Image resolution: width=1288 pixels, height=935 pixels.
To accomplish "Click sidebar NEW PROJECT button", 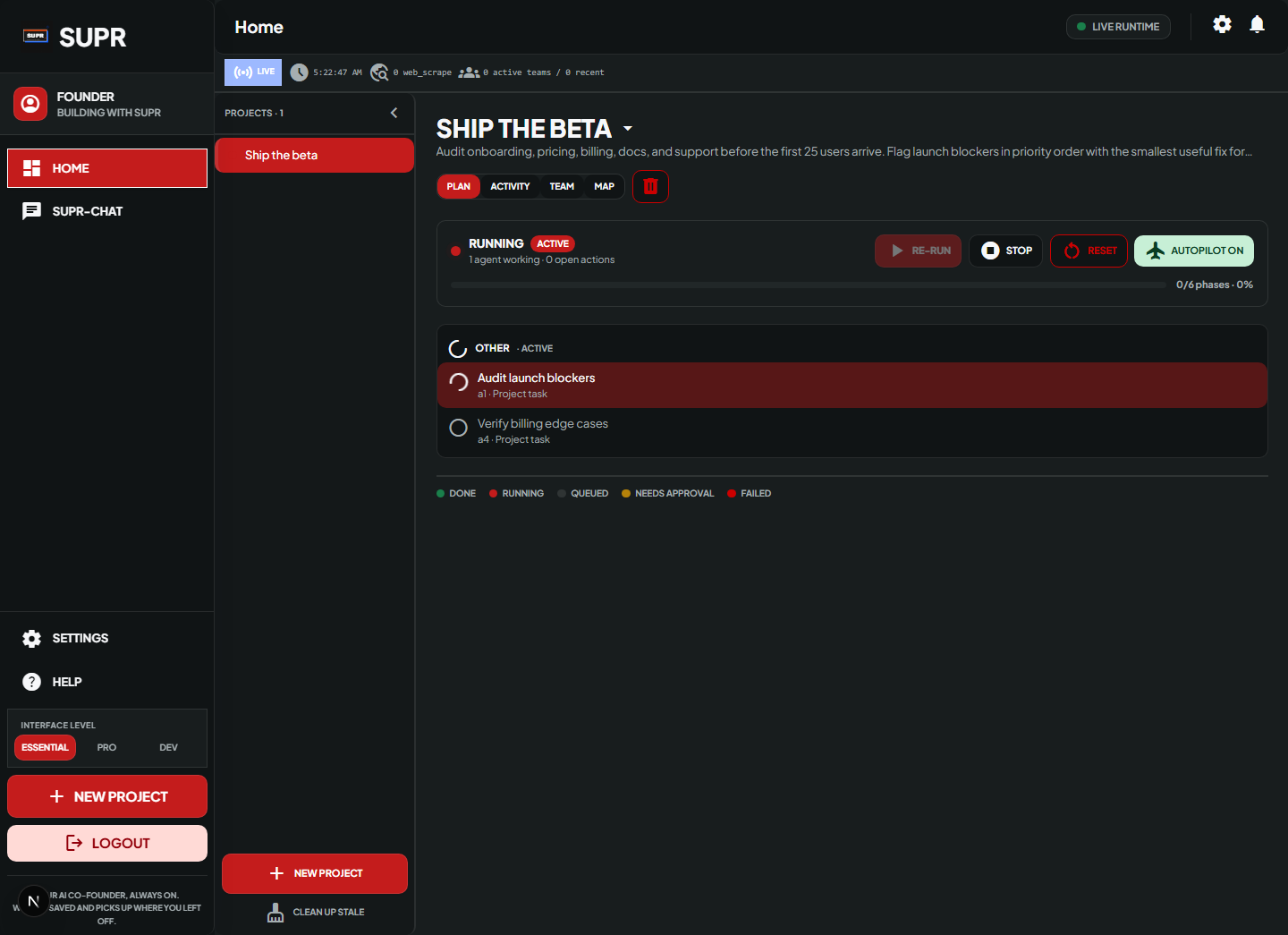I will coord(107,796).
